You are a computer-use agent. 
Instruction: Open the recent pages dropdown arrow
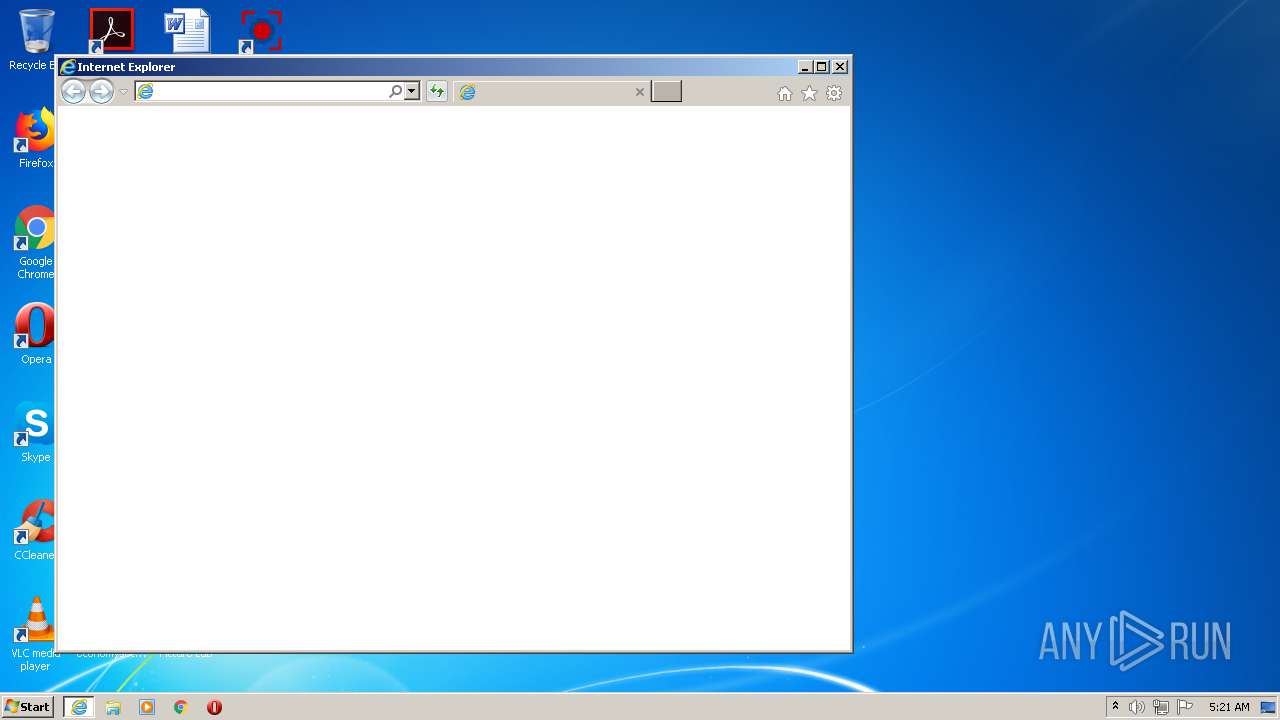point(123,92)
